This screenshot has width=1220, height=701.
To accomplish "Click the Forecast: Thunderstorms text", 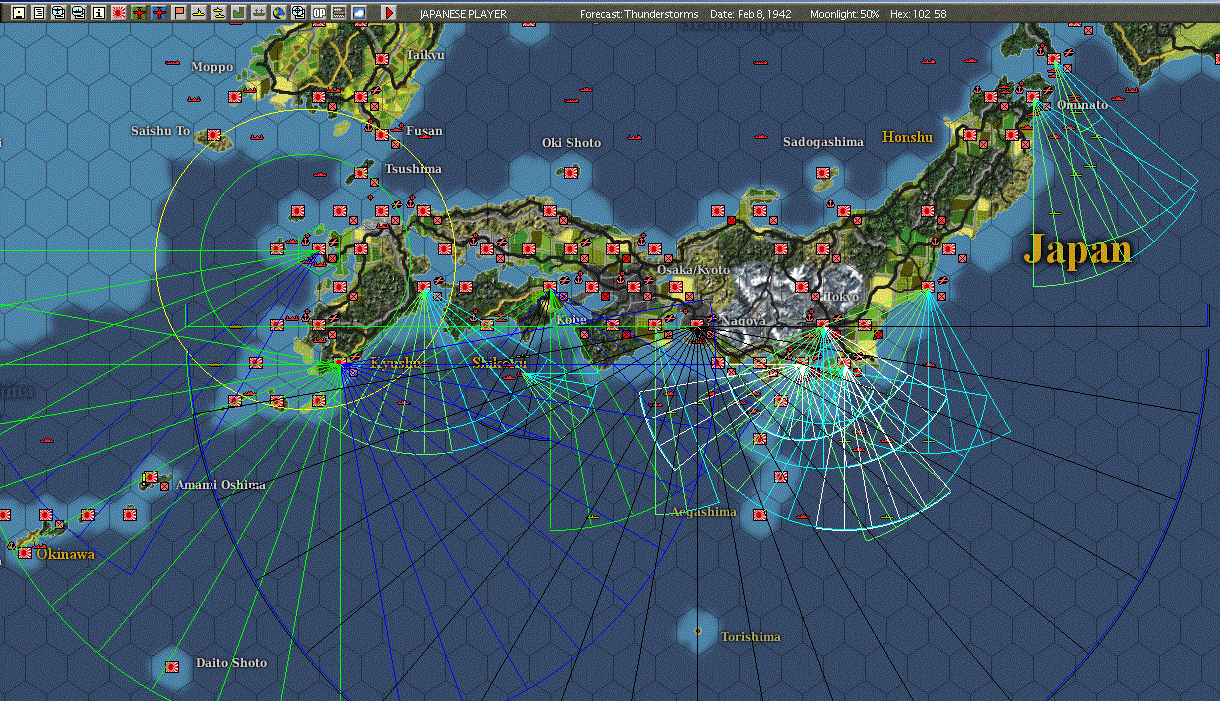I will tap(639, 14).
